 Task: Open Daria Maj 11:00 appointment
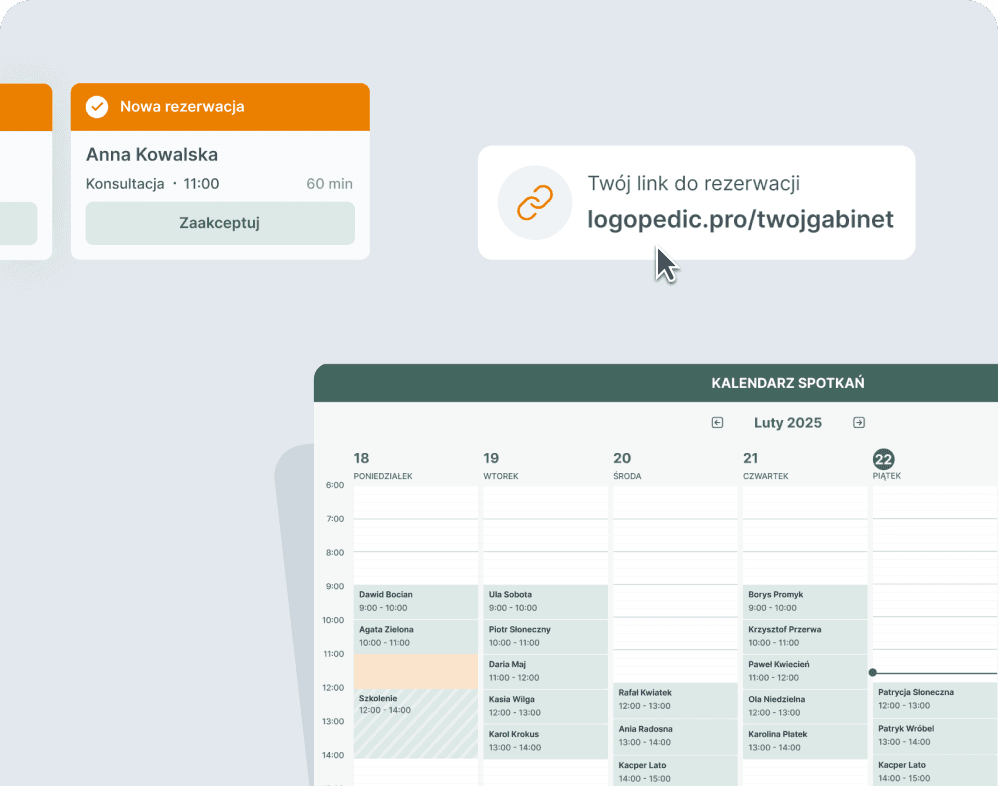click(x=545, y=671)
